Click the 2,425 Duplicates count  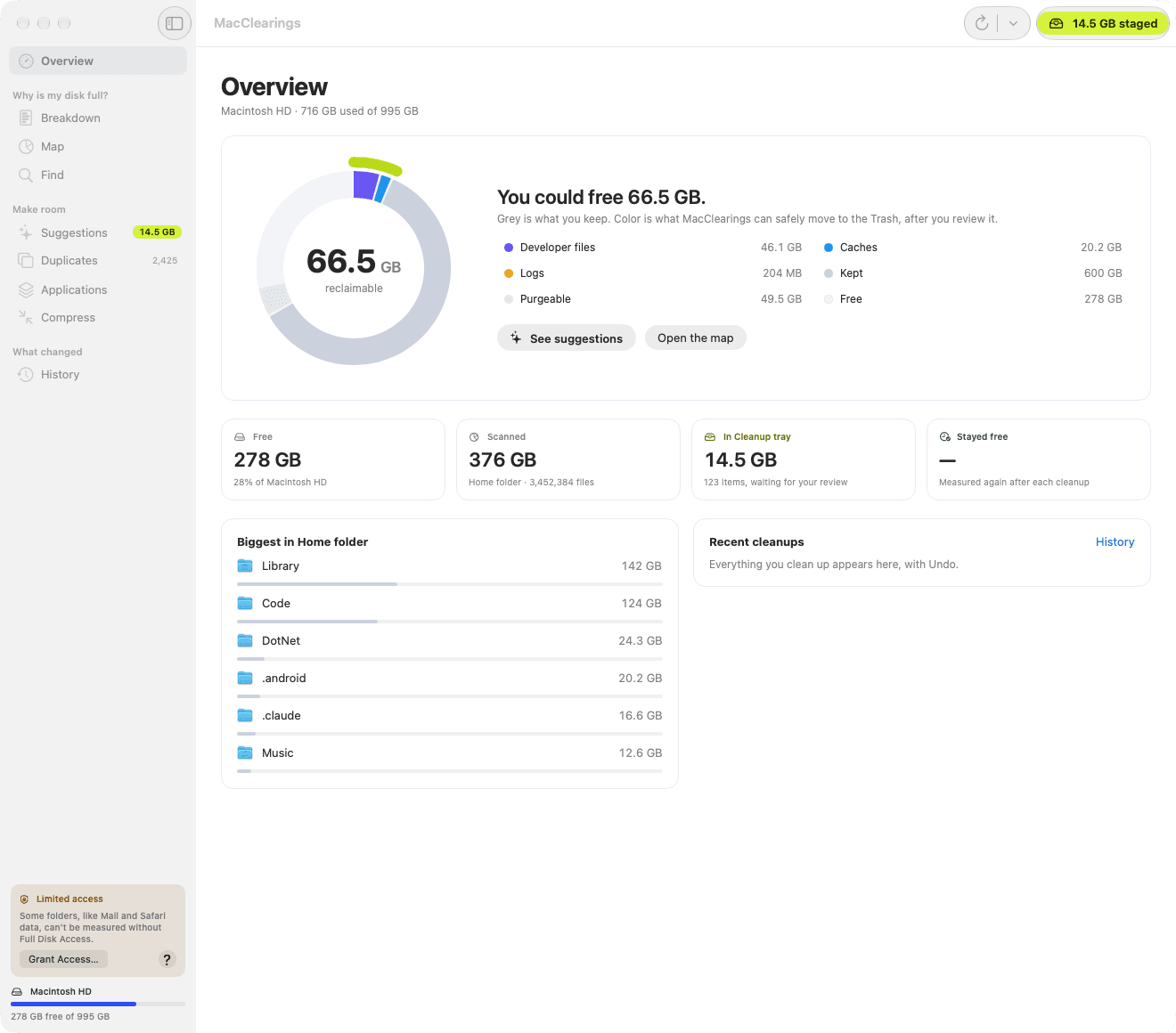(165, 260)
